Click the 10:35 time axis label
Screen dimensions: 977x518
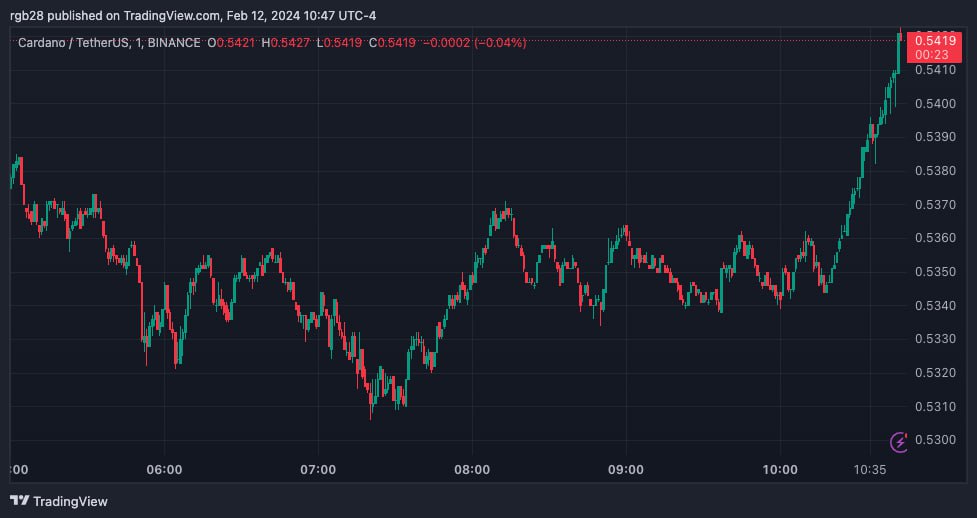(870, 469)
